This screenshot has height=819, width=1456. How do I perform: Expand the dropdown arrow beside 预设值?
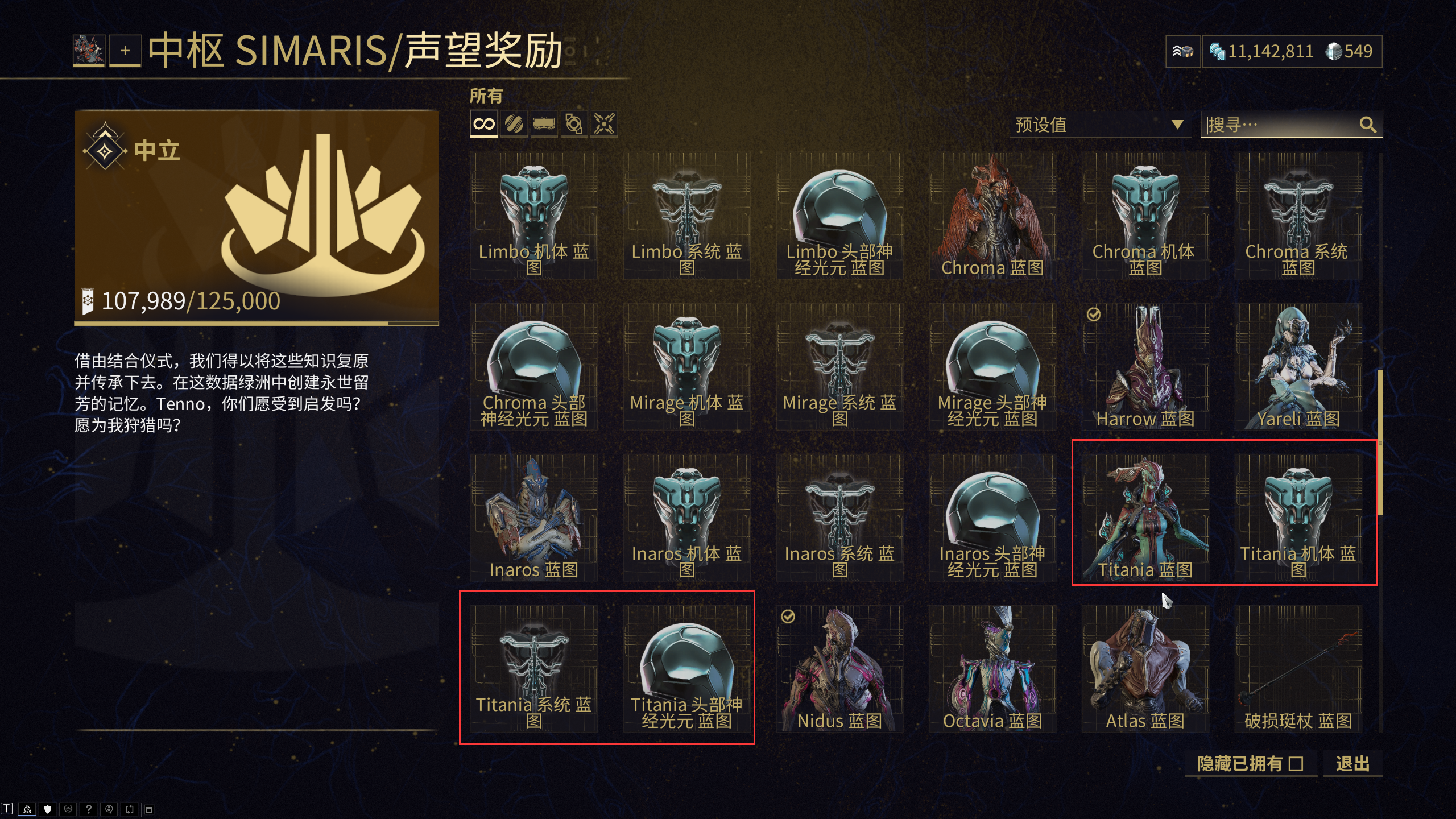(1177, 125)
